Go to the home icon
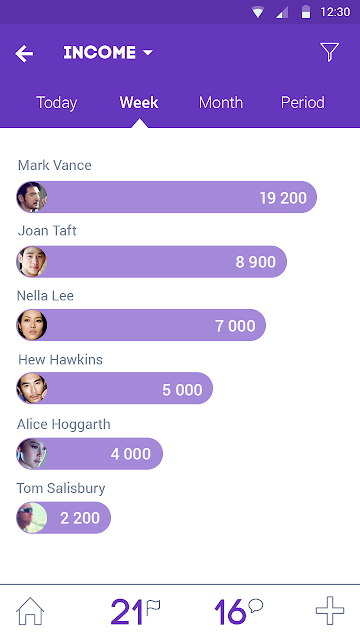 click(x=30, y=611)
